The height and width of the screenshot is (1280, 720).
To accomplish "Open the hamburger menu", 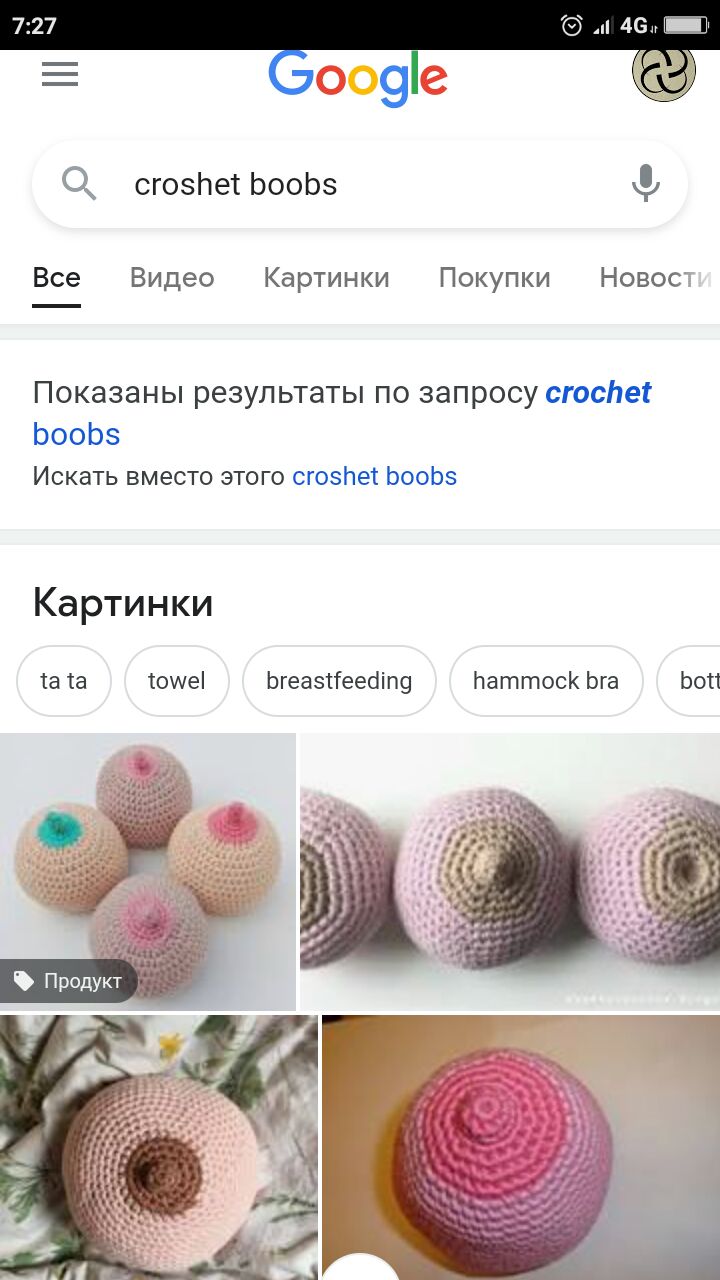I will [x=60, y=74].
